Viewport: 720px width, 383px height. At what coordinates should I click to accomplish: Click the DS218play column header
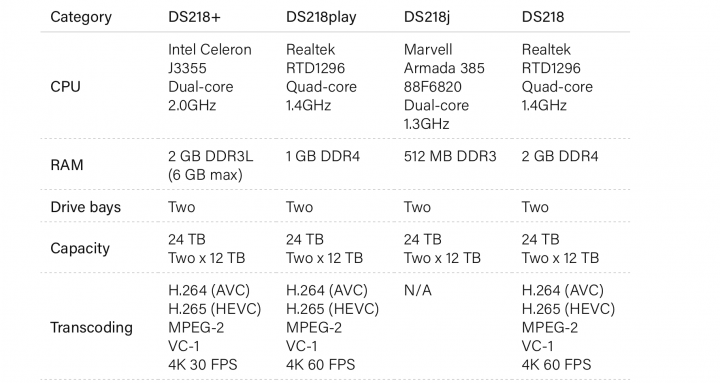click(321, 17)
